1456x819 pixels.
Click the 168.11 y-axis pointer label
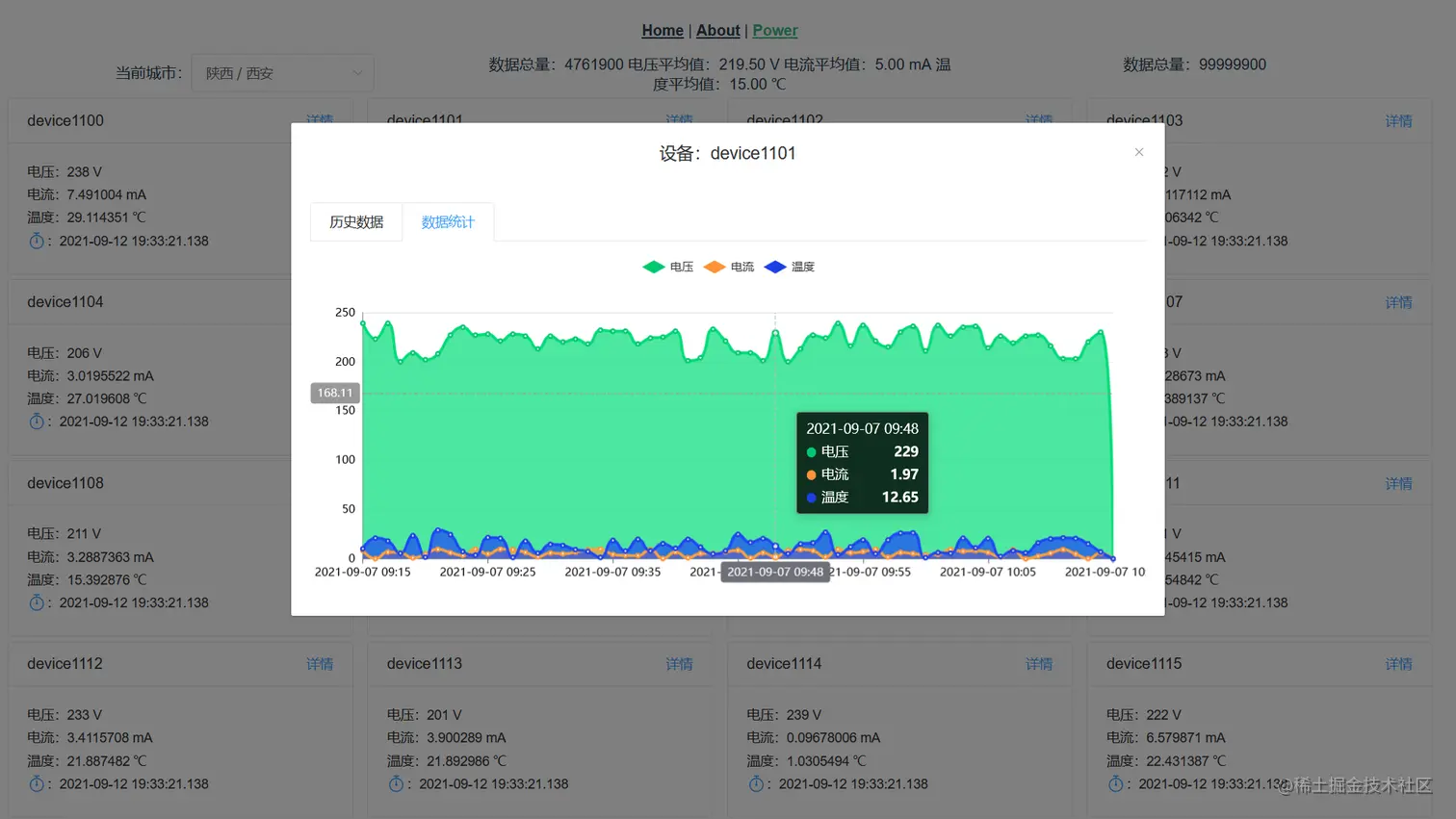335,393
